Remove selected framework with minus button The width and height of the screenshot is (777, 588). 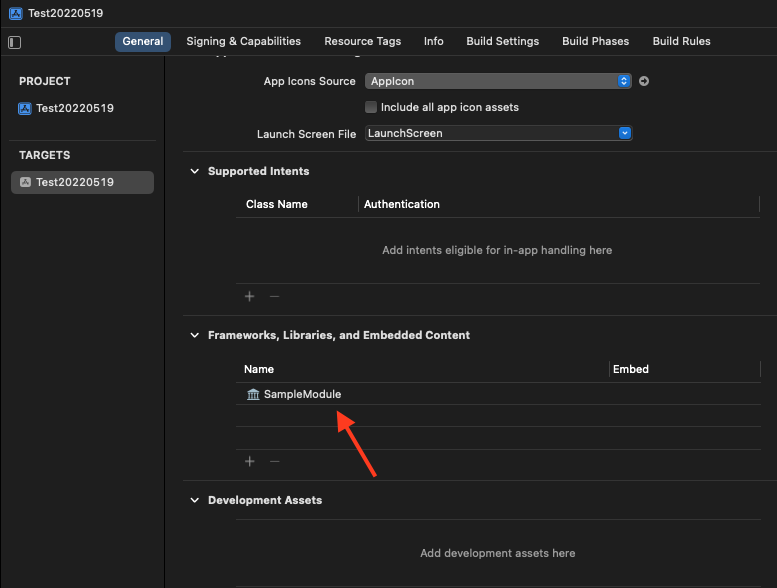(x=275, y=461)
